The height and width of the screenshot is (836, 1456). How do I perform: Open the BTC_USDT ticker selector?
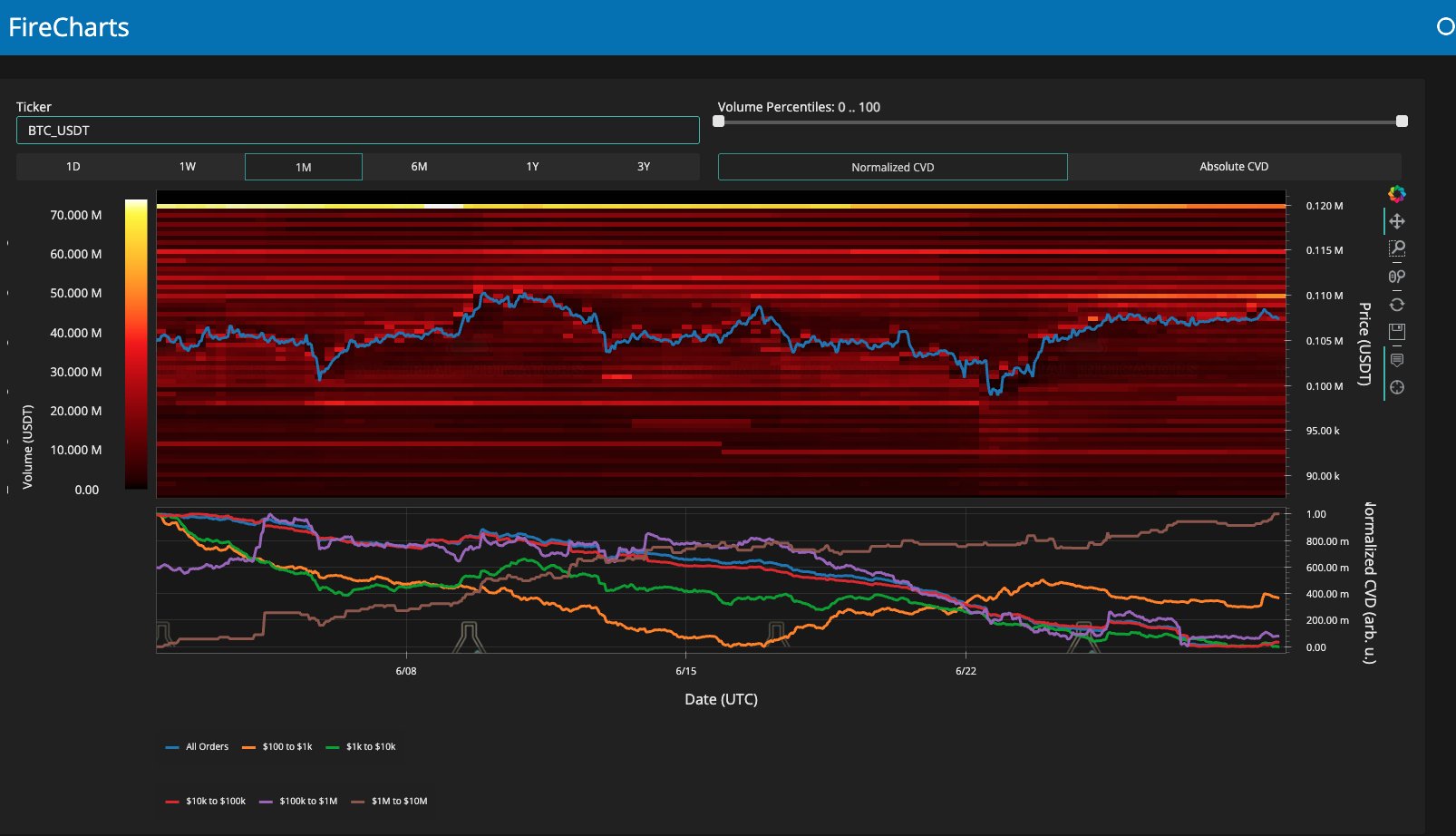pyautogui.click(x=357, y=131)
